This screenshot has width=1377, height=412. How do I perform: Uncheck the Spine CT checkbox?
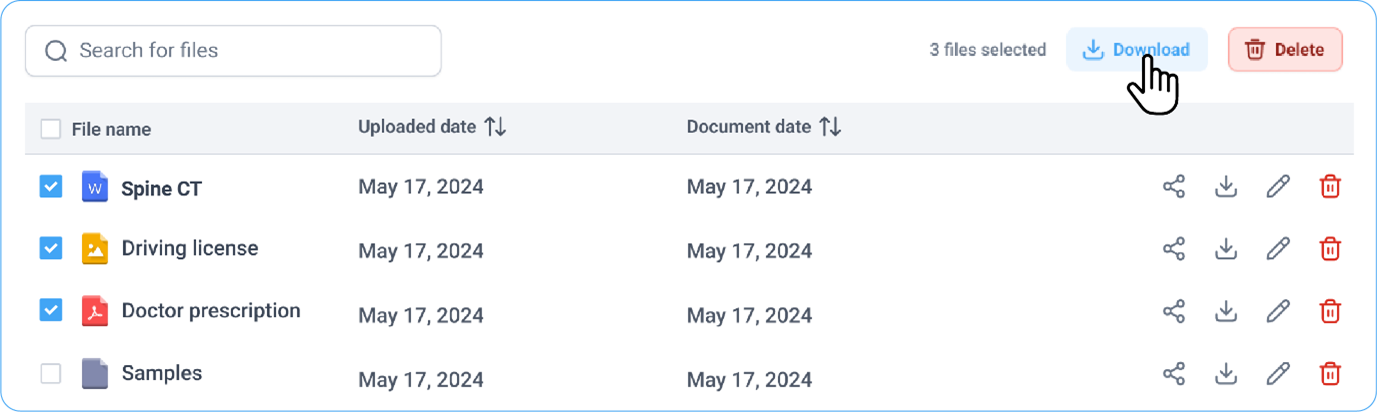click(51, 187)
